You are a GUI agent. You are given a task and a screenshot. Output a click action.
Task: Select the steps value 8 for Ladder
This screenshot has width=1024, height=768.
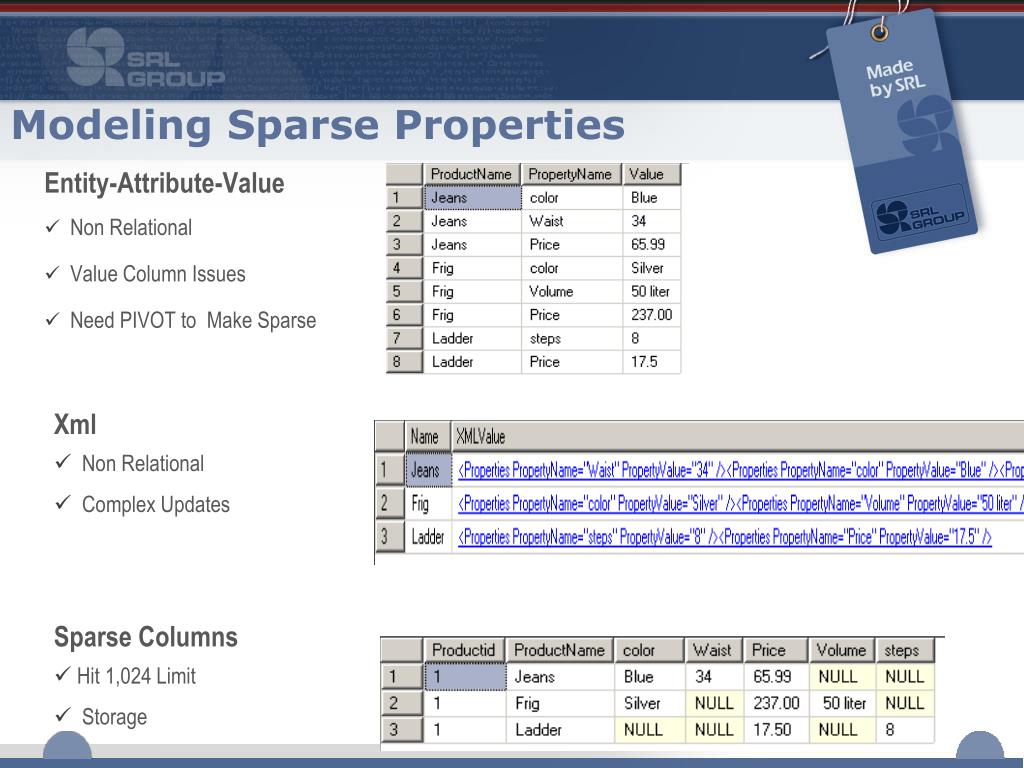(905, 729)
